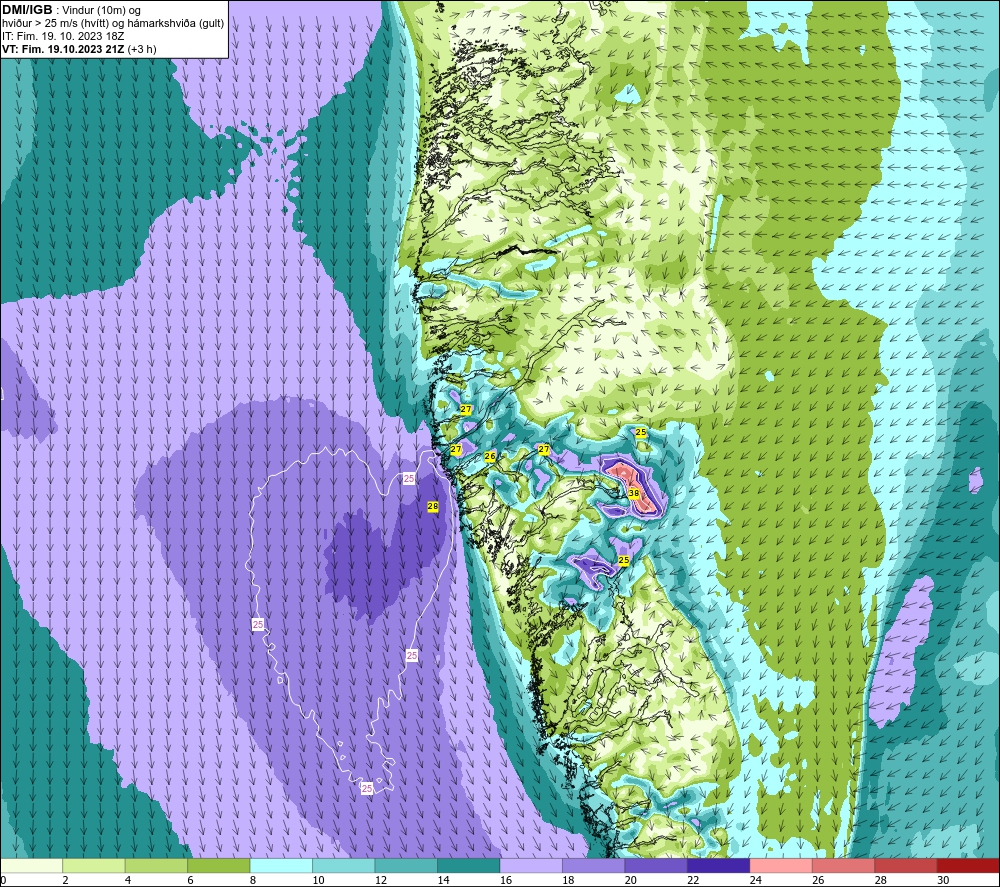Viewport: 1000px width, 887px height.
Task: Select the legend scale number 28
Action: tap(881, 880)
